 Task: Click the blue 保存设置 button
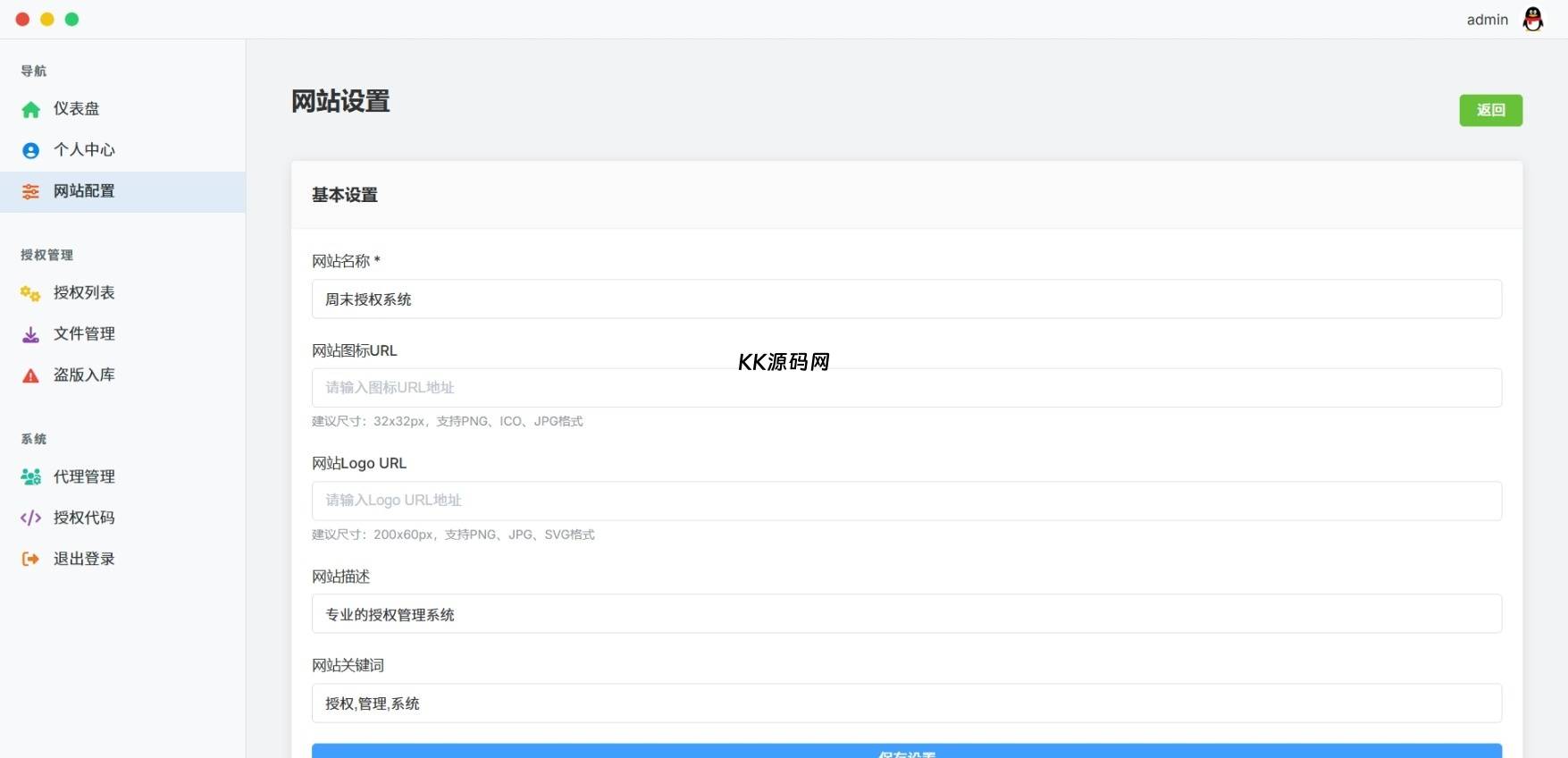click(906, 751)
